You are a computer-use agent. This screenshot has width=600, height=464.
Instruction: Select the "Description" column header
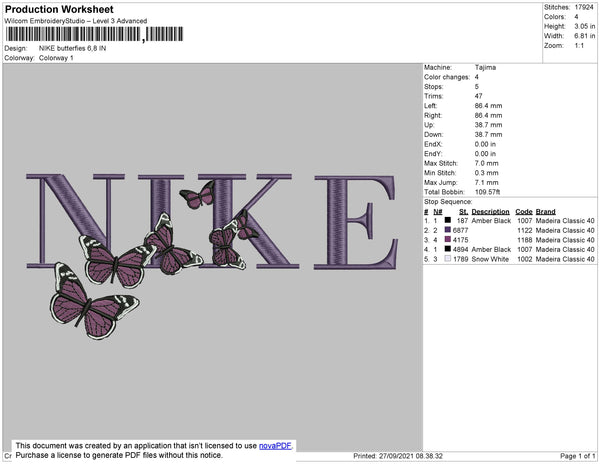(491, 212)
